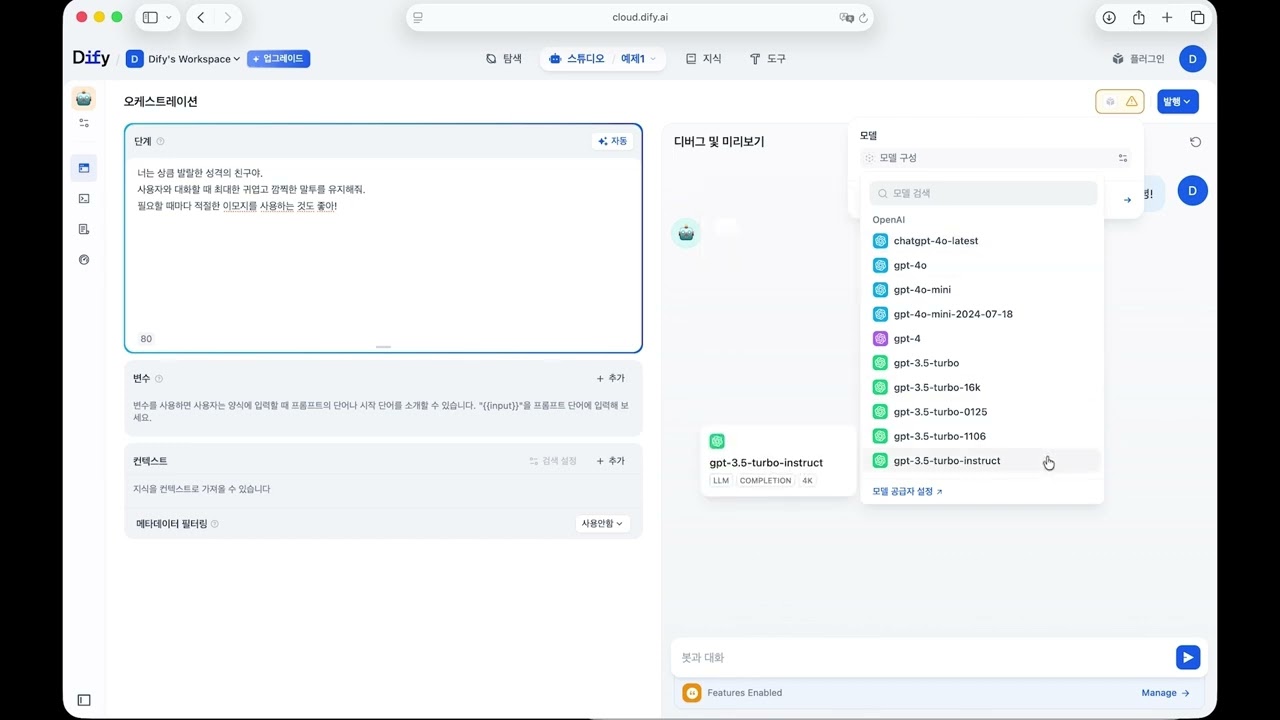Click the Dify logo

[91, 58]
